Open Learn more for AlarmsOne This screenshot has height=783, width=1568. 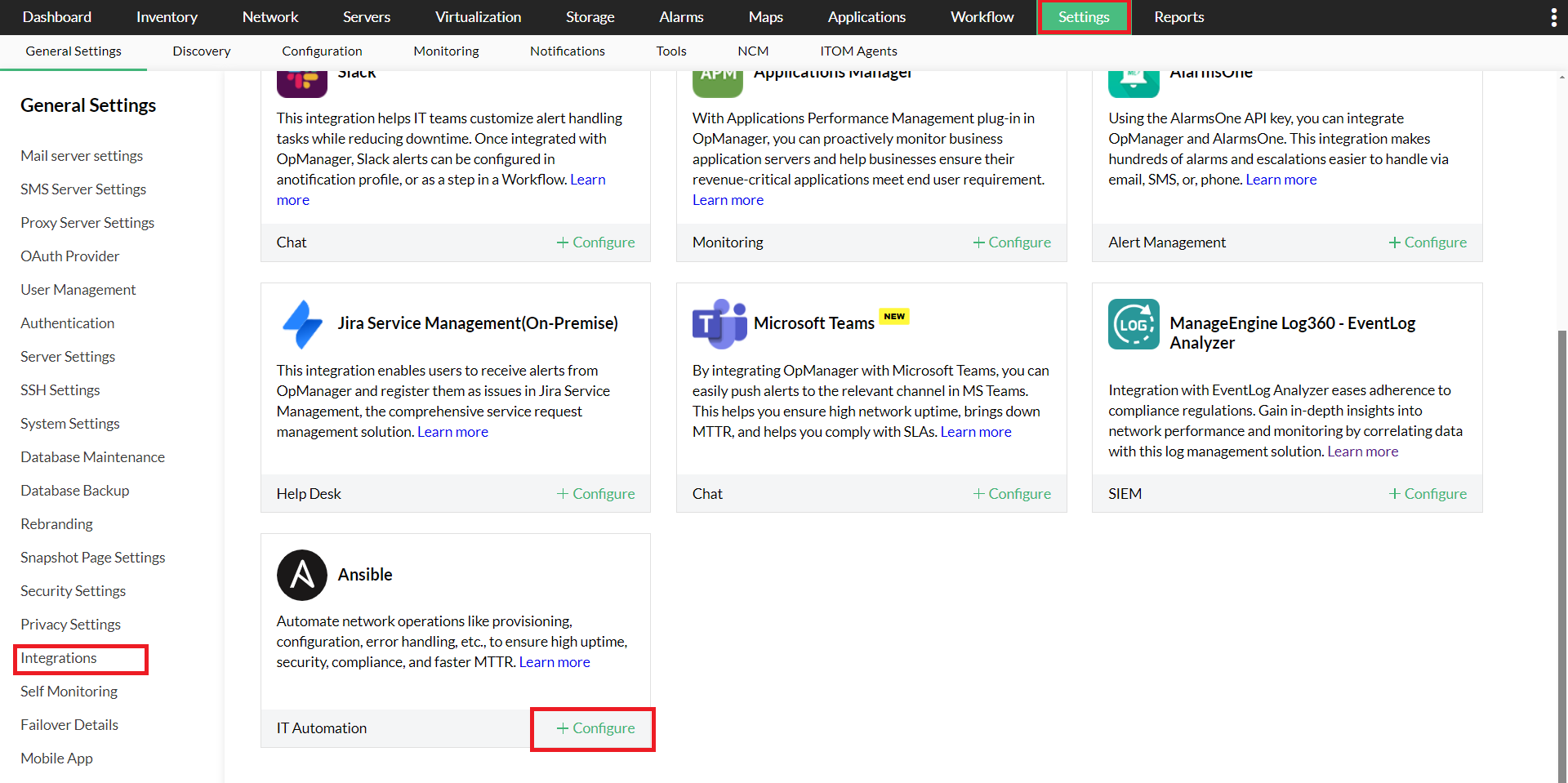[1281, 180]
